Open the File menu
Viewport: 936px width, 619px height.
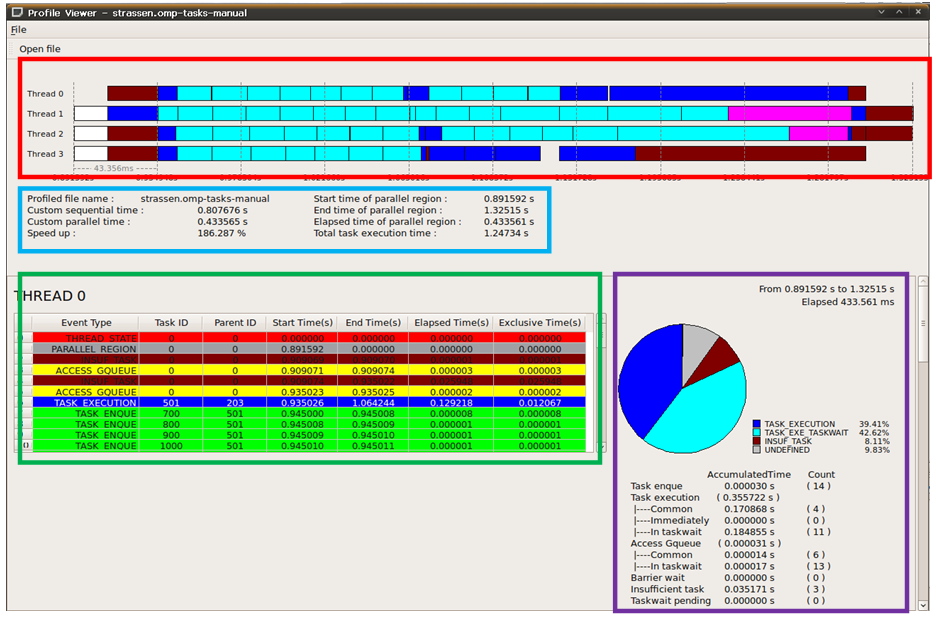pyautogui.click(x=18, y=30)
